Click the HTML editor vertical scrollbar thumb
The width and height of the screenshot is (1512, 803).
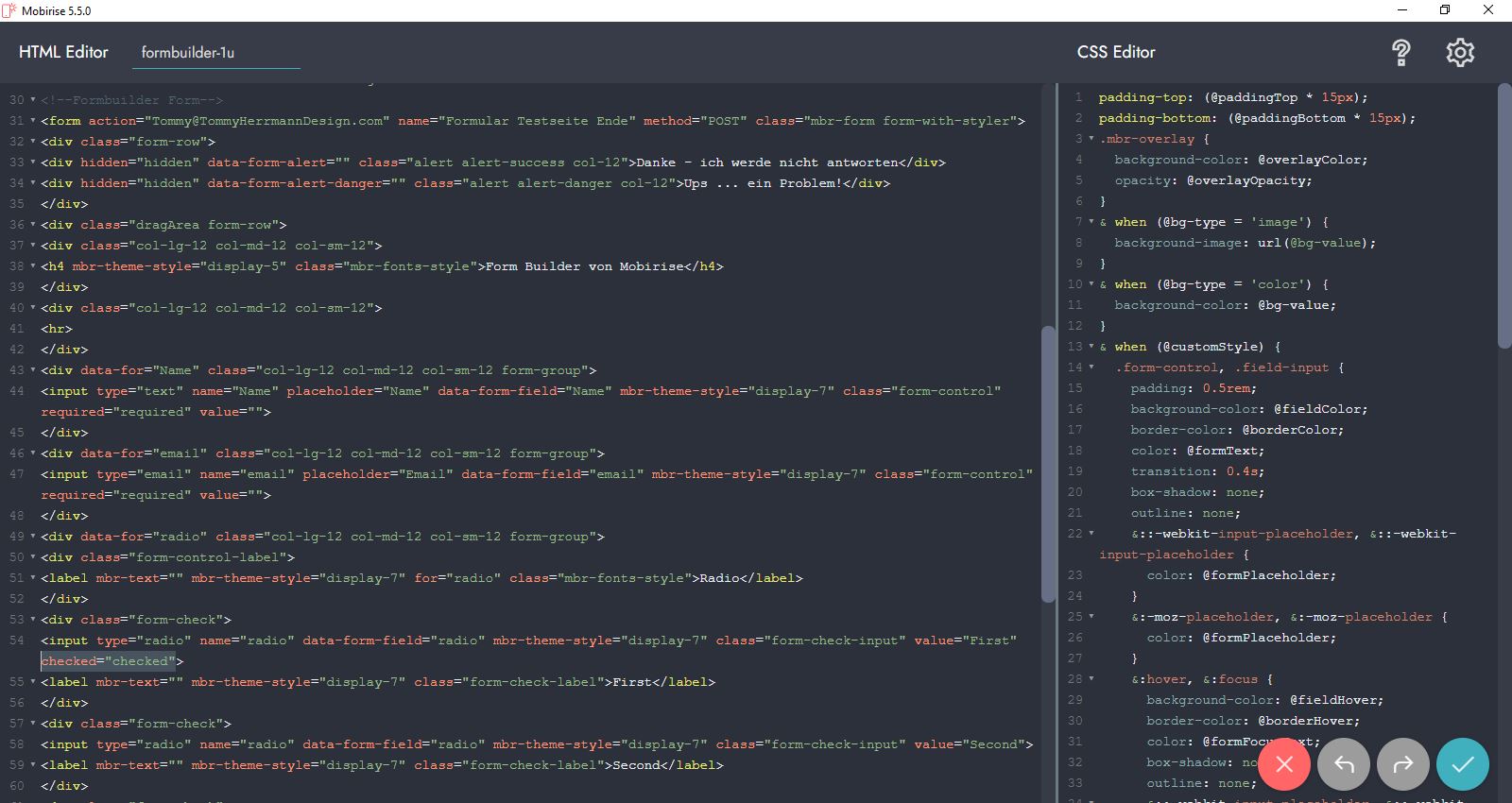tap(1047, 463)
